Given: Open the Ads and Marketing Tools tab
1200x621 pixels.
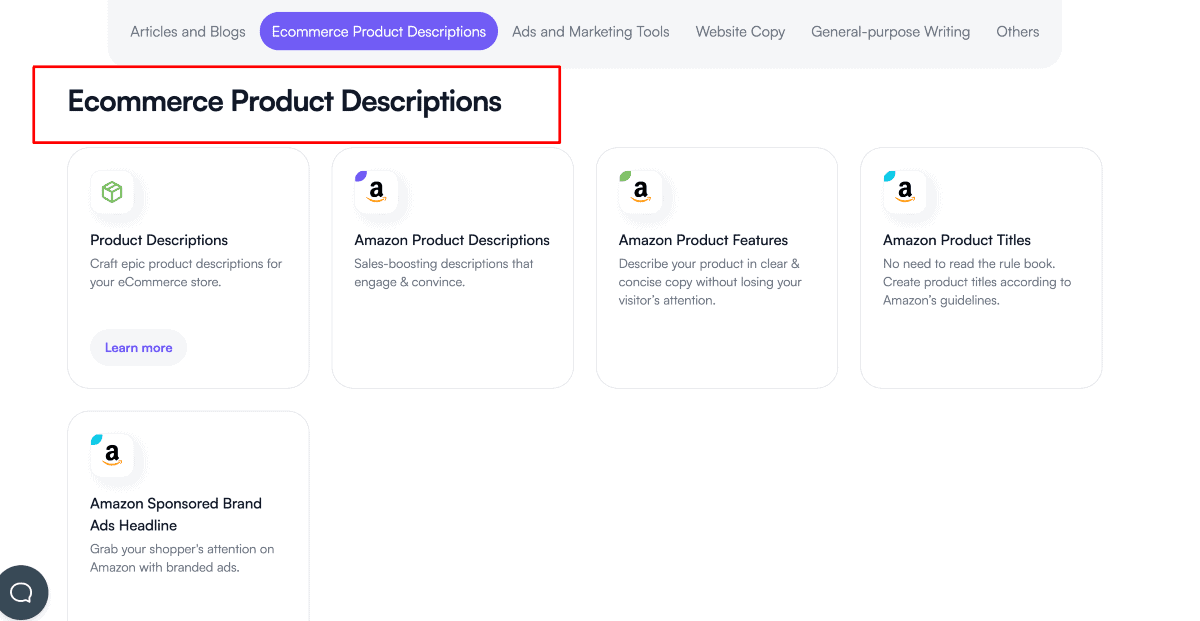Looking at the screenshot, I should 591,32.
